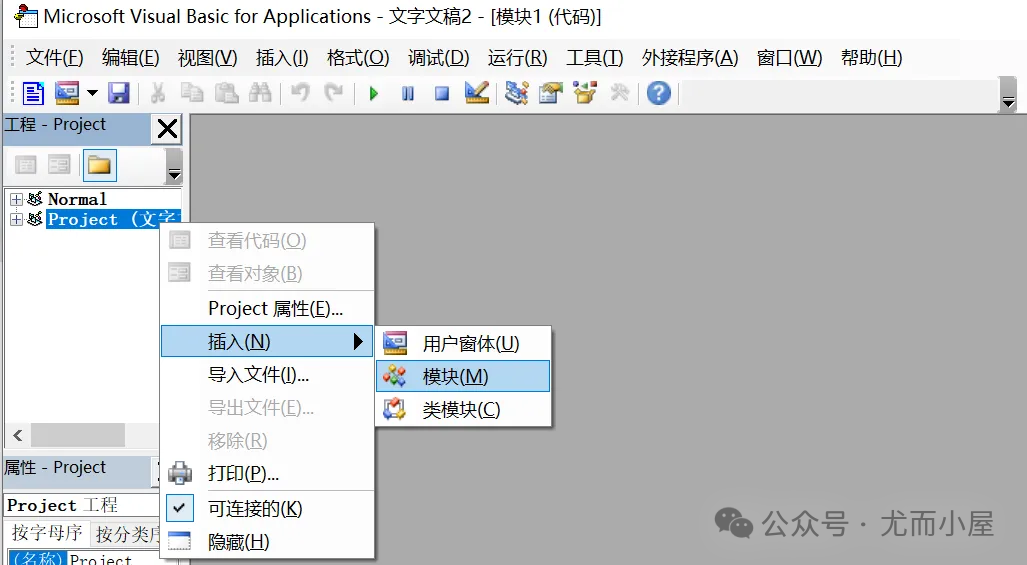Run macro with green play icon

tap(373, 94)
